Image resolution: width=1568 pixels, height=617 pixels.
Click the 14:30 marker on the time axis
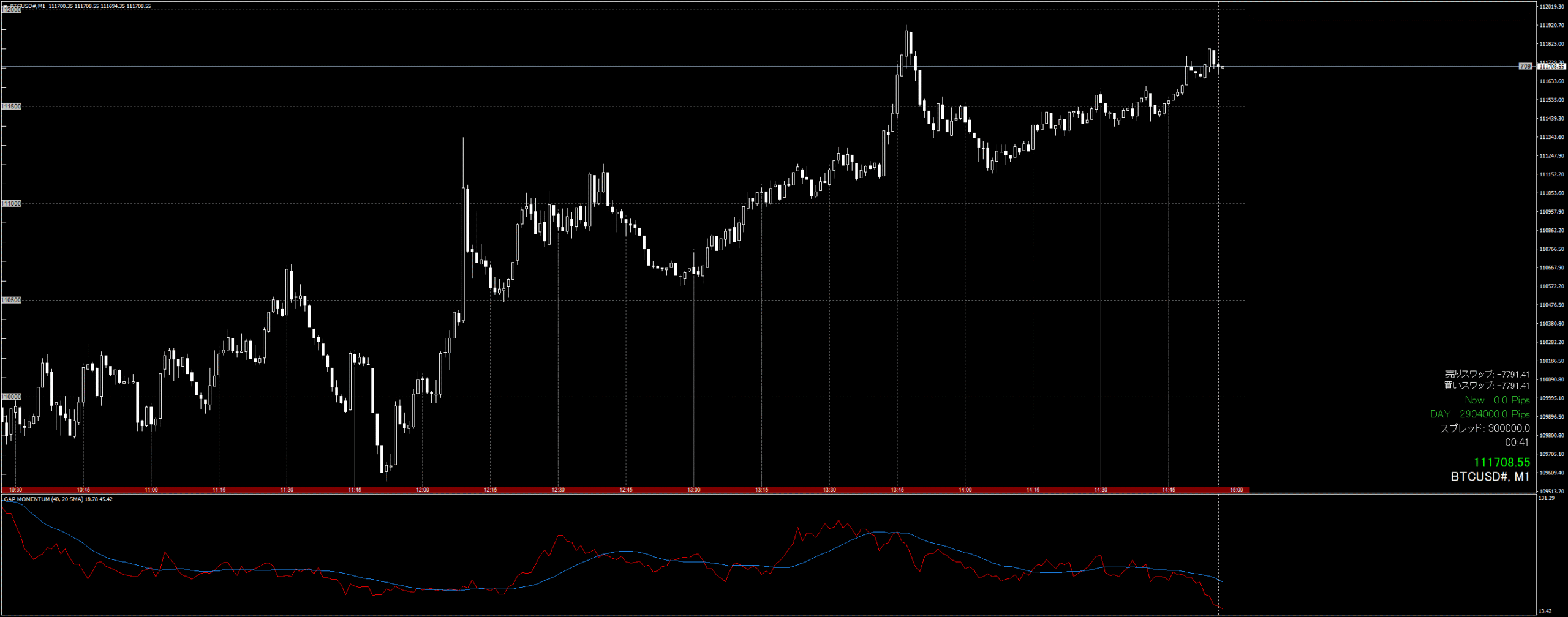tap(1101, 490)
